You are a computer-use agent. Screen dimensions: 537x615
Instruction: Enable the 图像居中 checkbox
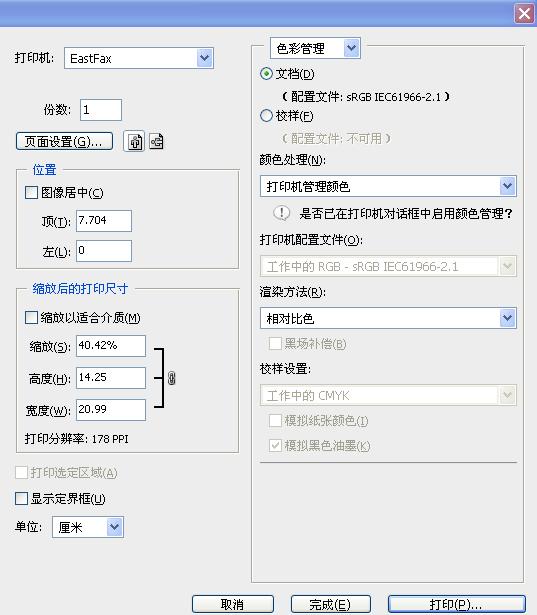[31, 193]
